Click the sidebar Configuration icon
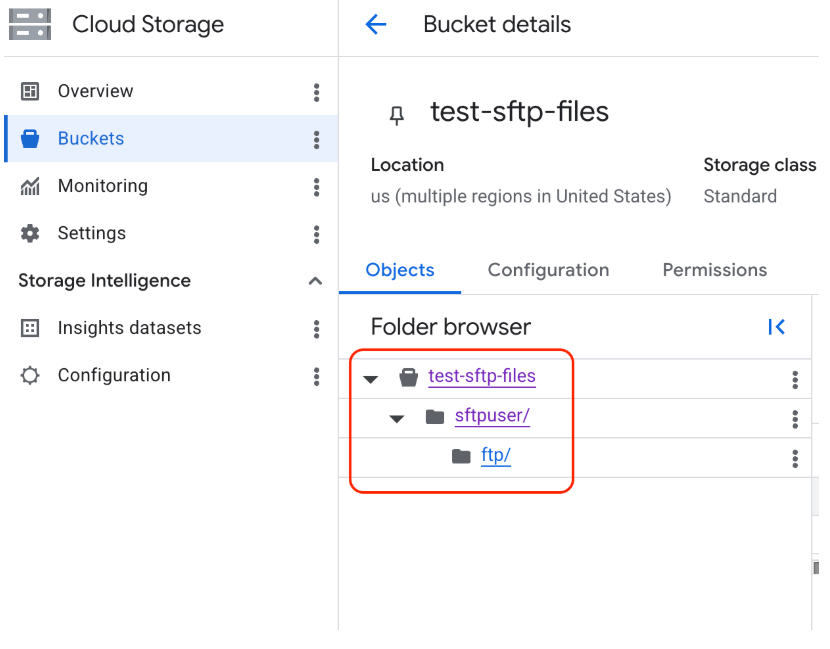The image size is (830, 649). [x=30, y=375]
